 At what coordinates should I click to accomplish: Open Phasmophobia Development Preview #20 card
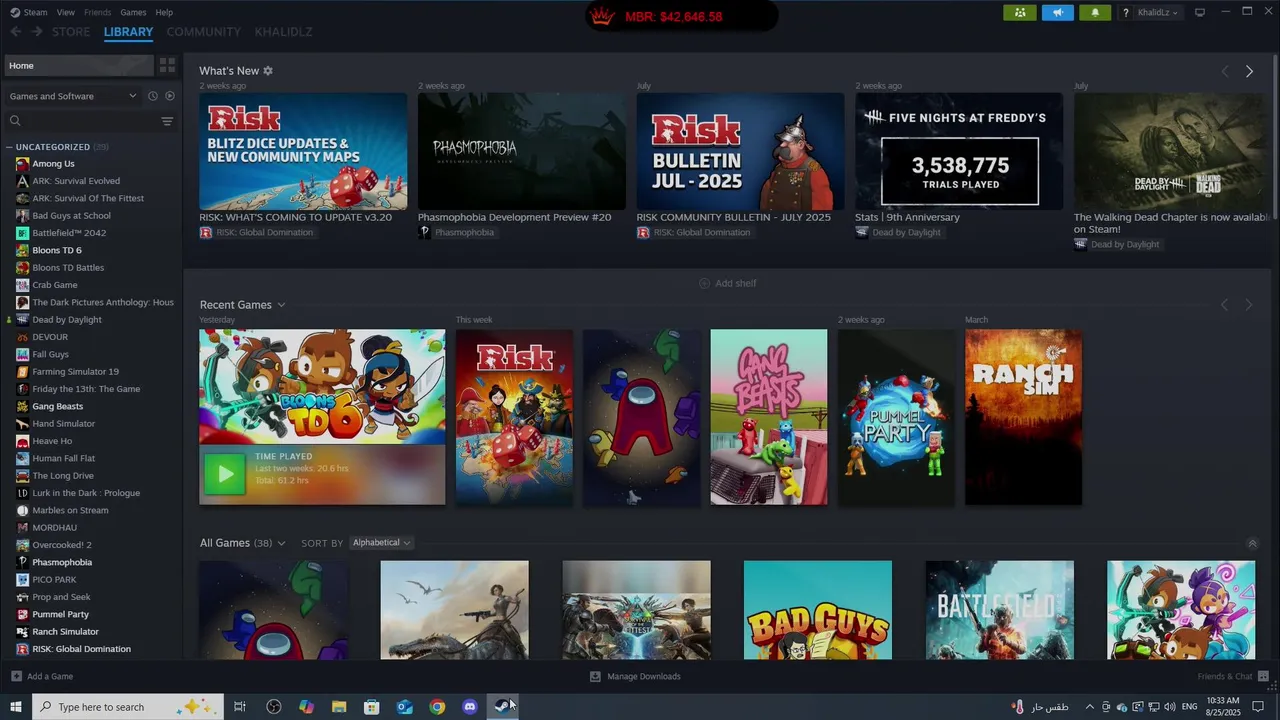[522, 151]
